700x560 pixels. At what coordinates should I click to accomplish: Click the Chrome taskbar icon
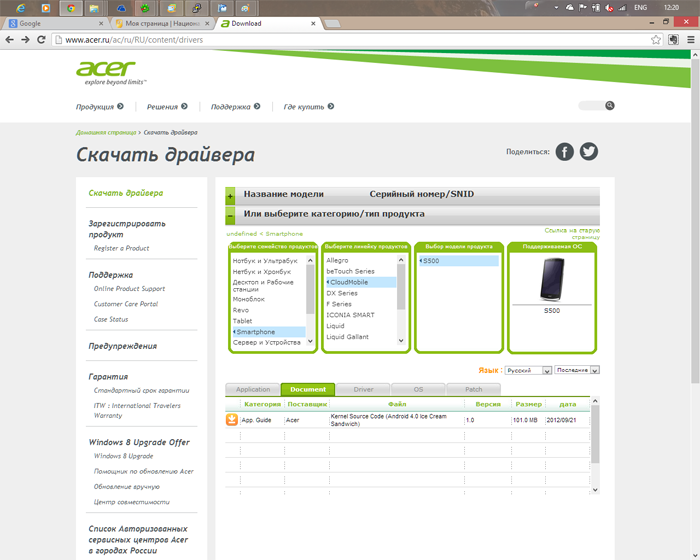pyautogui.click(x=71, y=8)
